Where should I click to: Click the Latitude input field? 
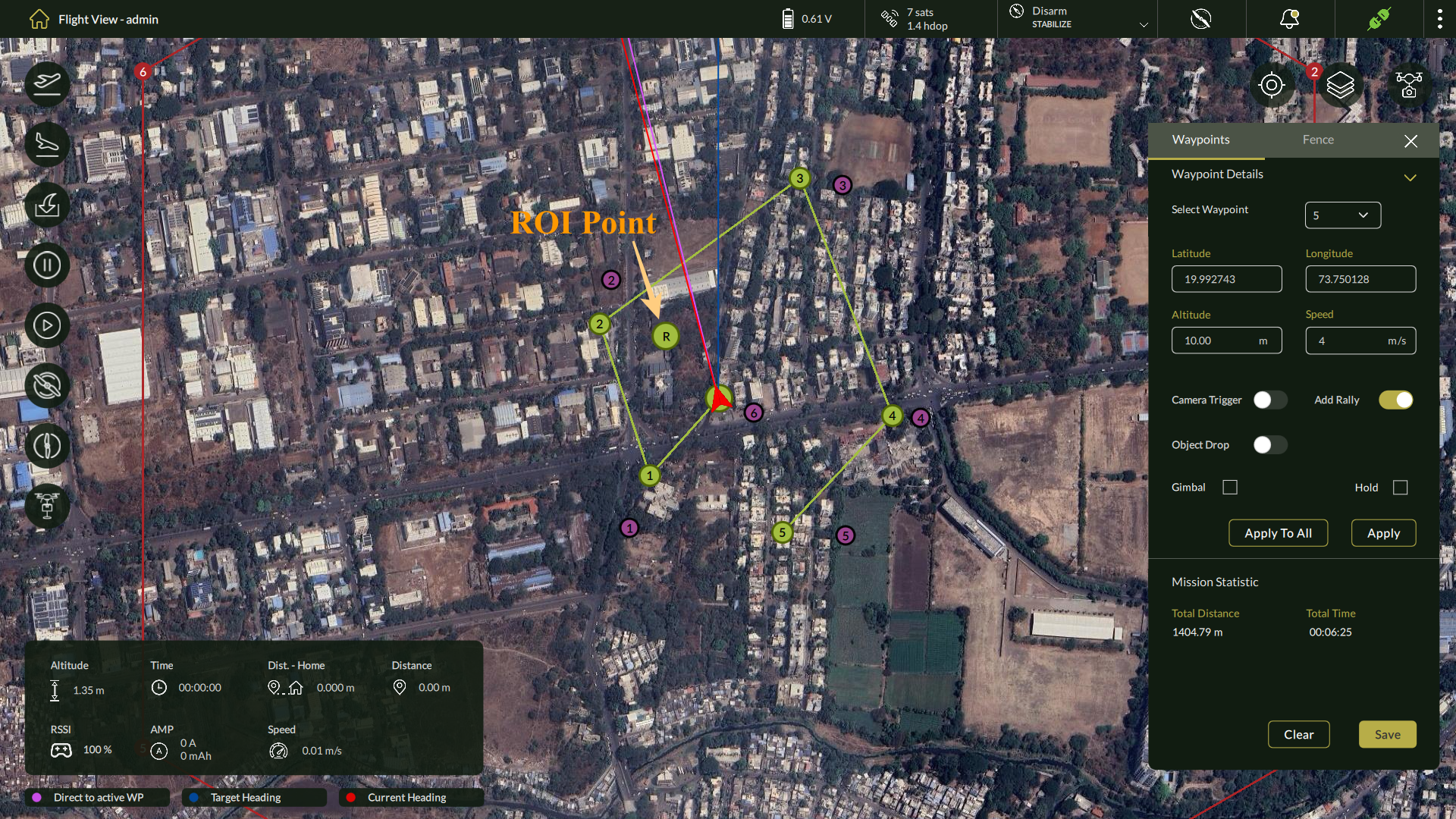[1226, 279]
